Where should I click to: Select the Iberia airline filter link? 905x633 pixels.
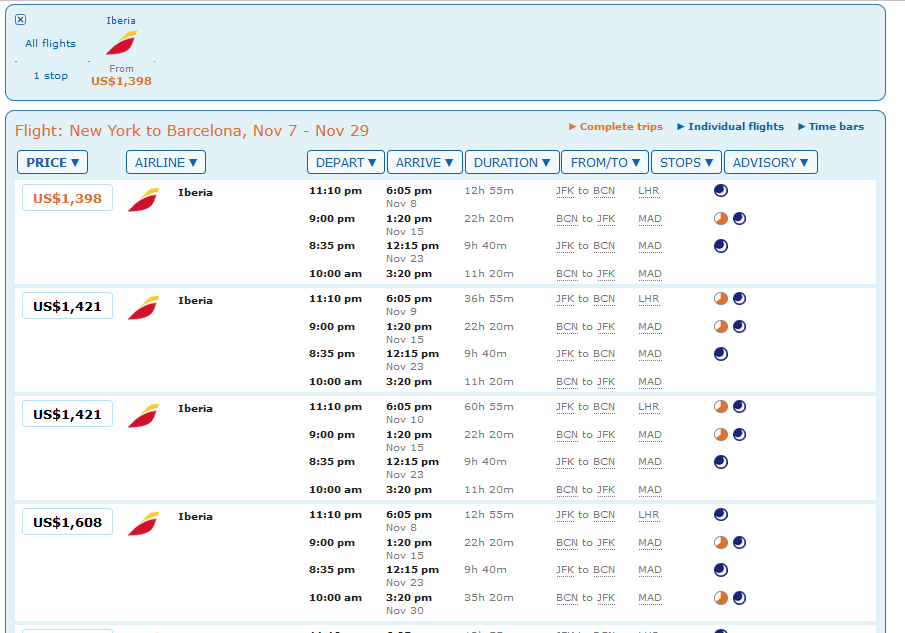click(x=121, y=20)
